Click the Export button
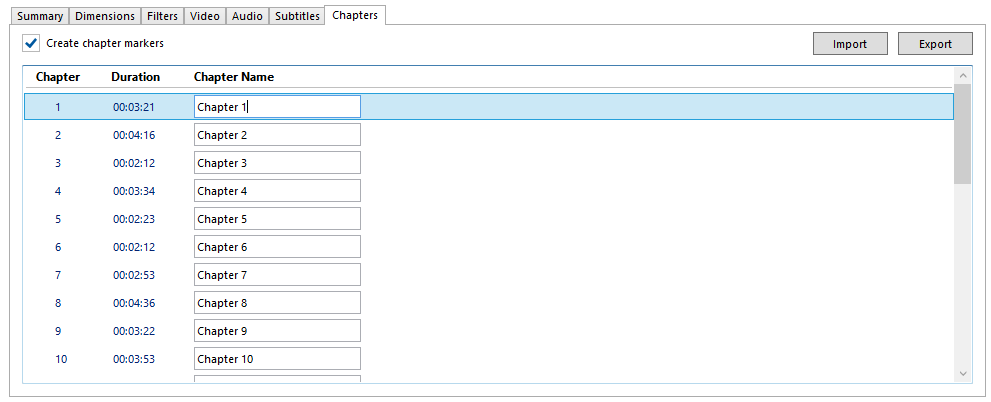The height and width of the screenshot is (402, 991). click(x=934, y=44)
